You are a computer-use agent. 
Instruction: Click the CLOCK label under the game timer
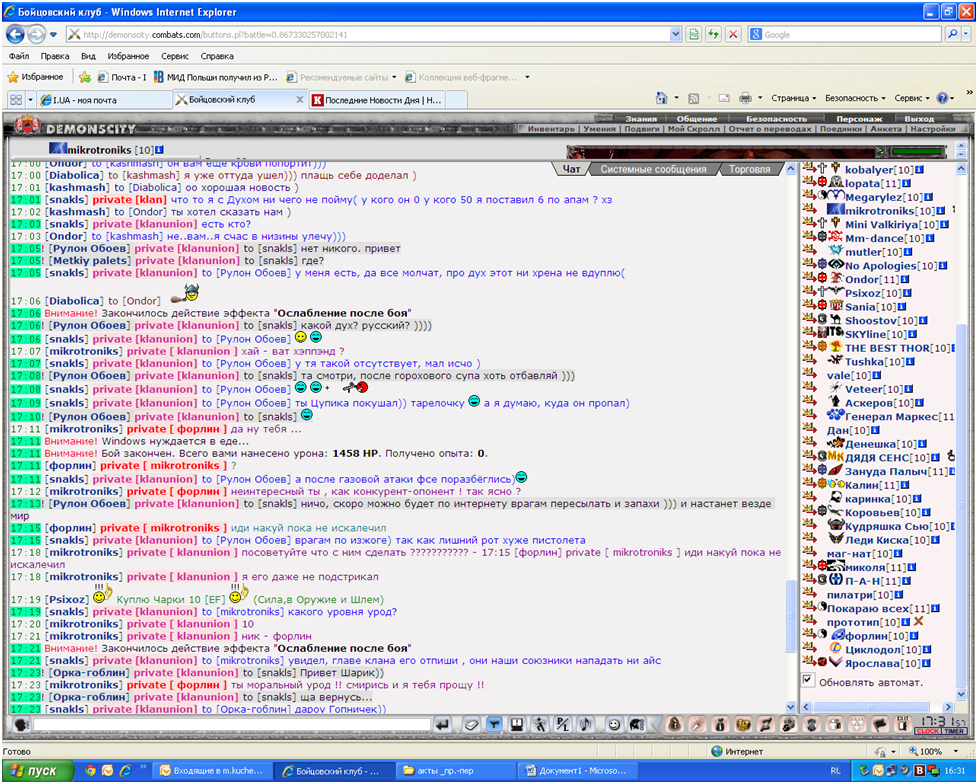927,731
